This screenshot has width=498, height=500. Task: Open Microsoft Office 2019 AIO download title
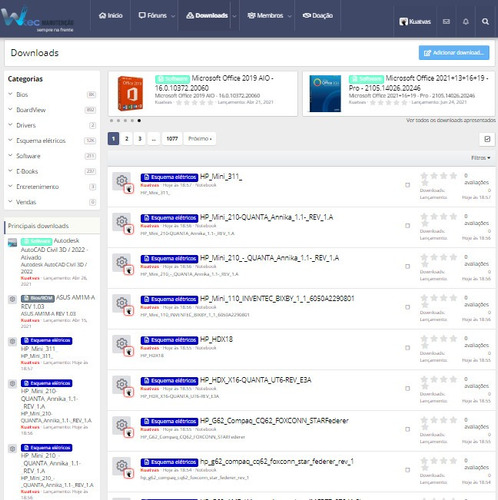point(214,83)
